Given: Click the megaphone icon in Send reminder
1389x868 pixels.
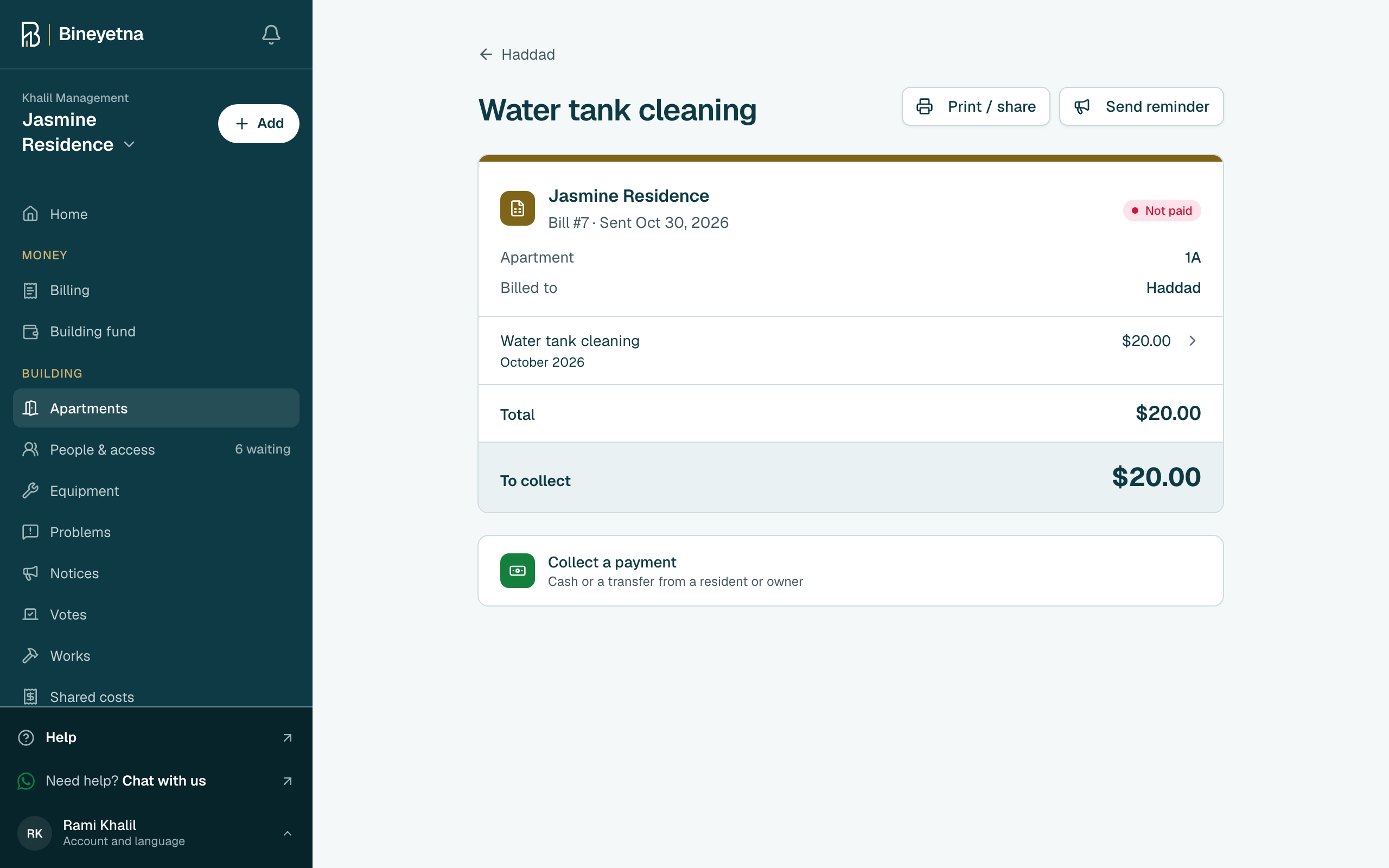Looking at the screenshot, I should coord(1082,106).
